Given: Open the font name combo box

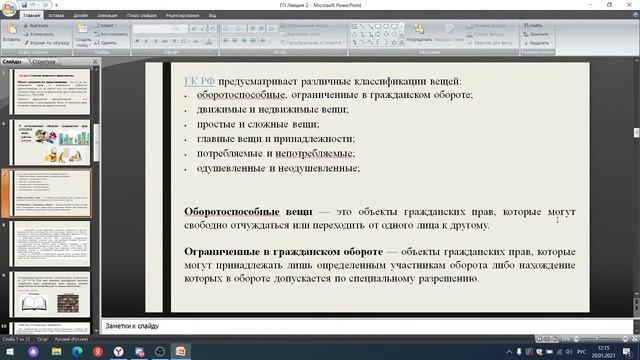Looking at the screenshot, I should 153,29.
